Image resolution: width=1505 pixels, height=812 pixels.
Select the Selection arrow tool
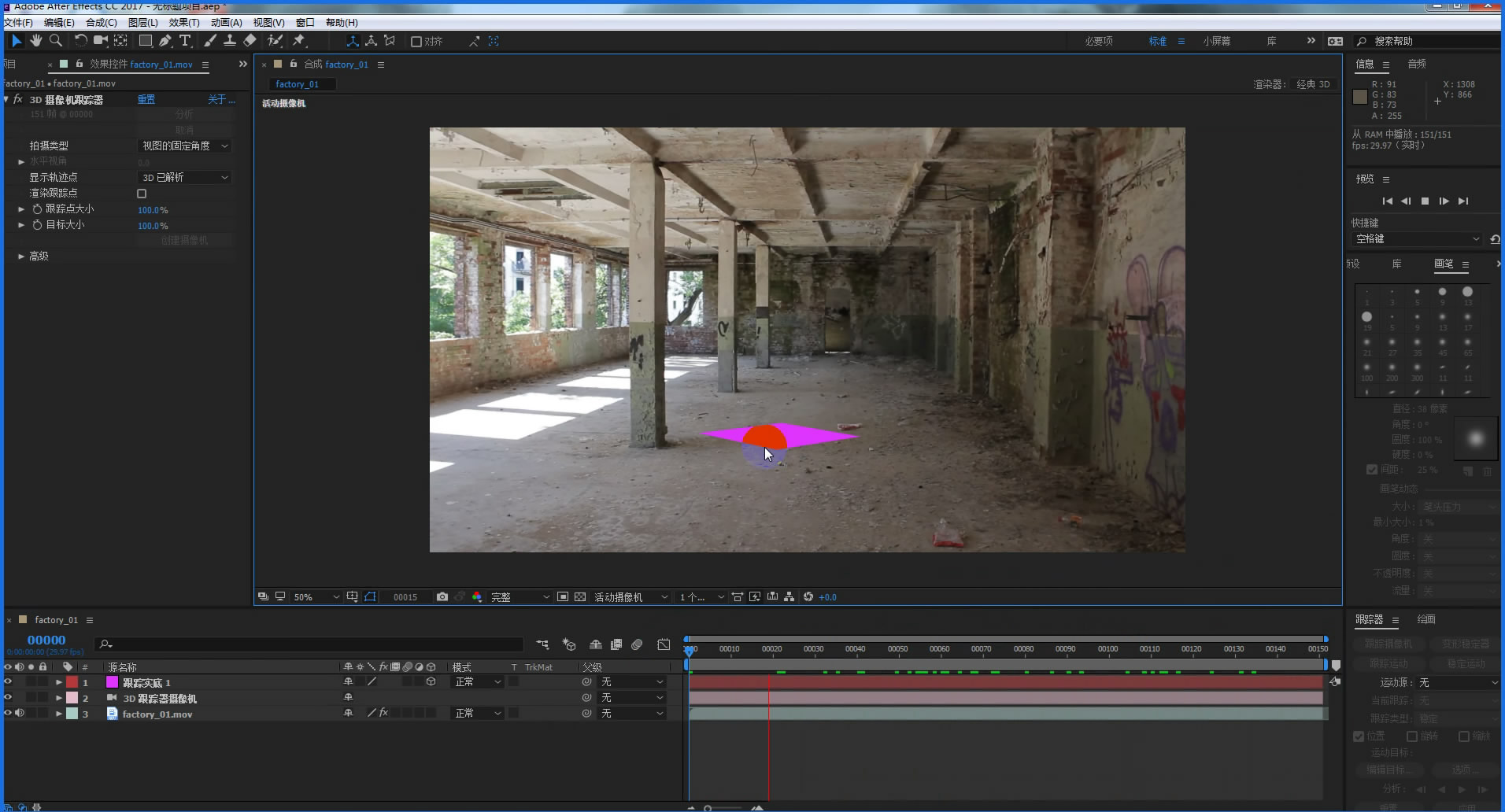(16, 41)
